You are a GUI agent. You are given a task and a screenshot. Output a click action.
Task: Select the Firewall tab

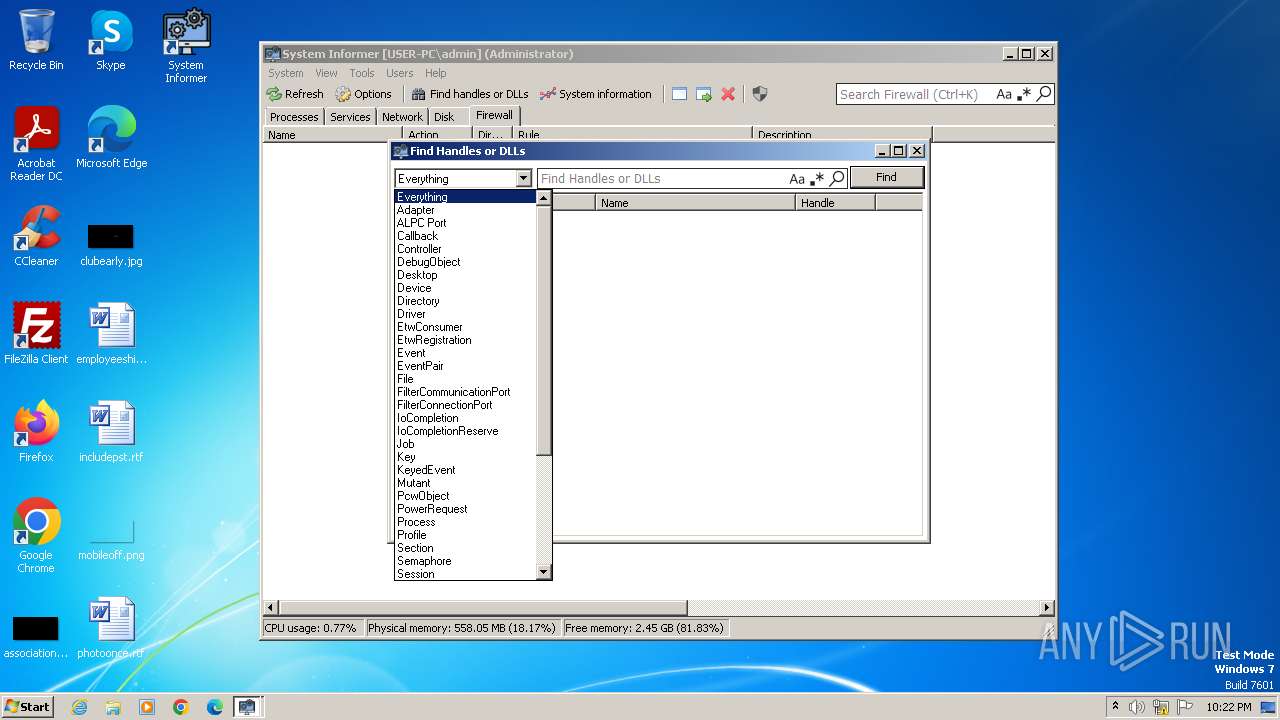pos(494,115)
